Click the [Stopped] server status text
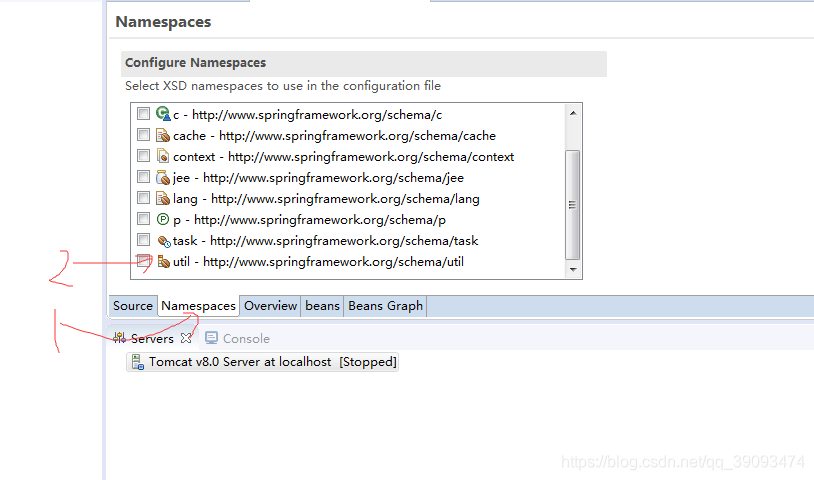Screen dimensions: 814x480 (368, 362)
